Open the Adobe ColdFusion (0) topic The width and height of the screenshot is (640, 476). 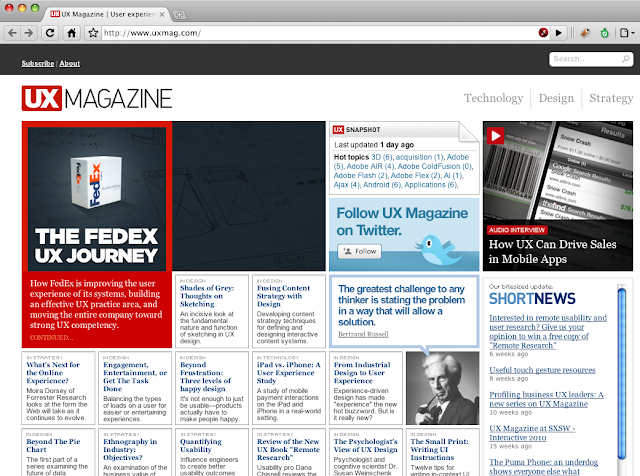(435, 167)
